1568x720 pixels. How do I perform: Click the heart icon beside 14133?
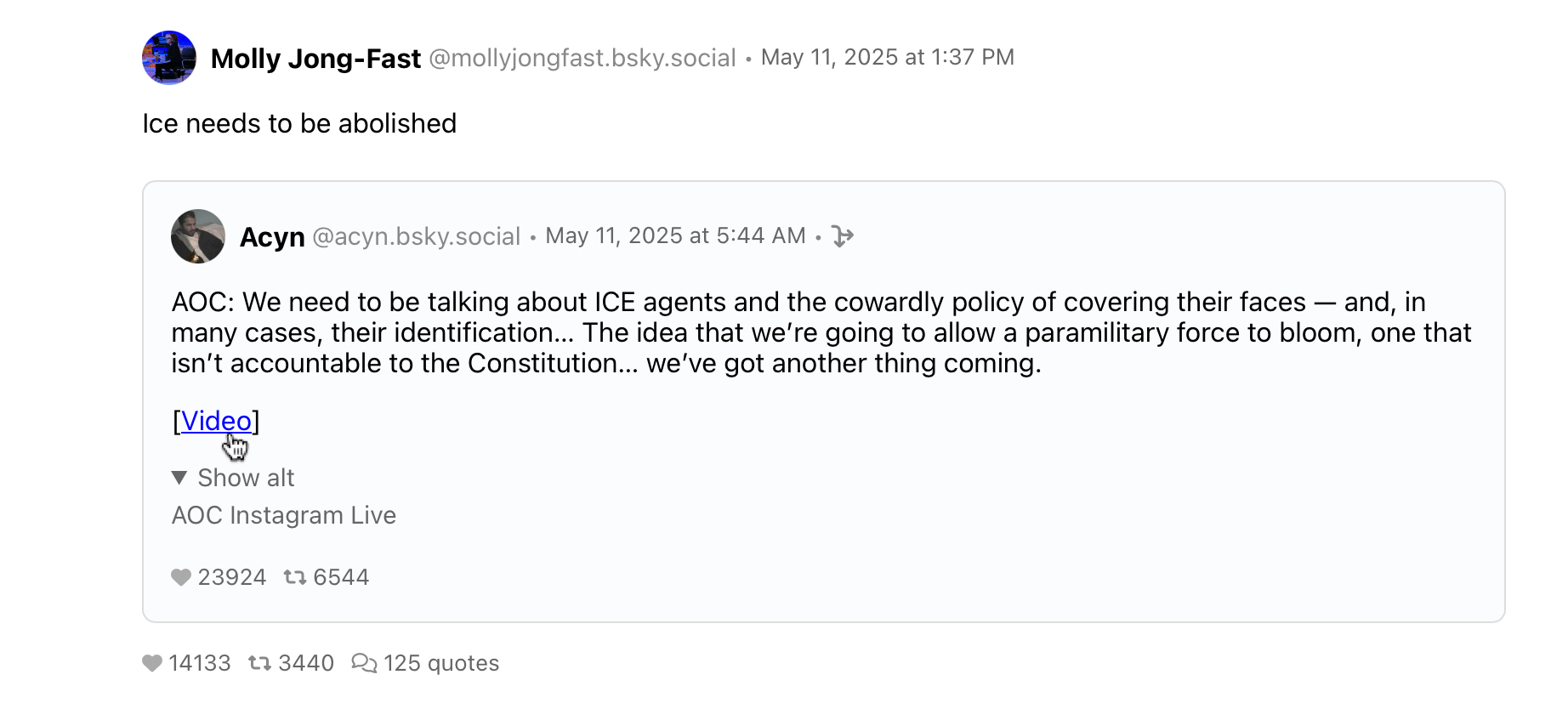[x=152, y=663]
